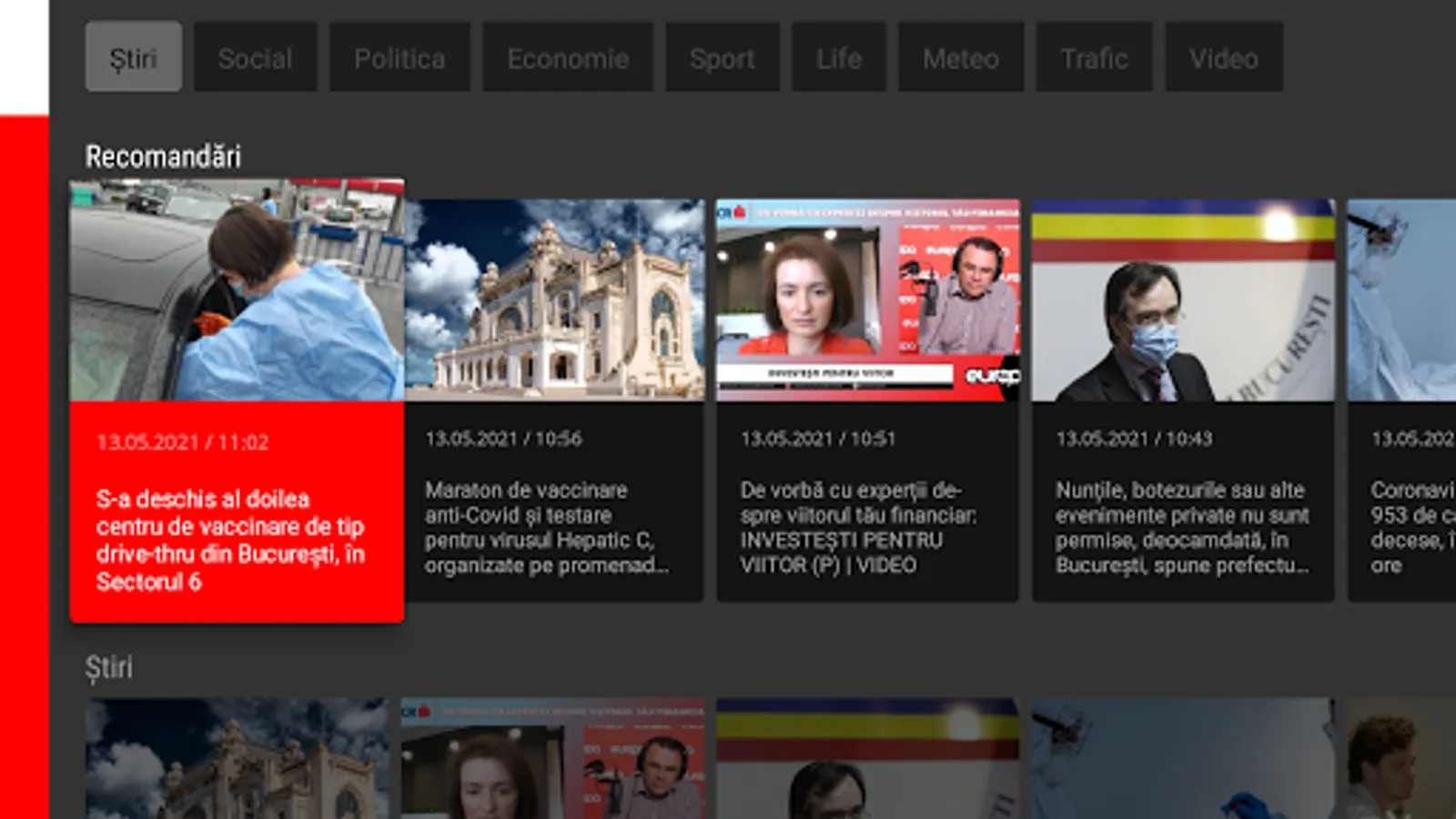Open the casino thumbnail in the Știri row
1456x819 pixels.
pos(237,758)
